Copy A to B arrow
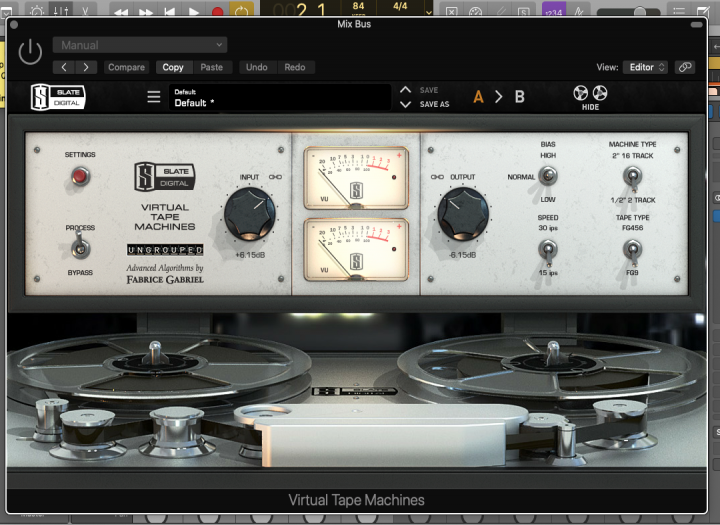Screen dimensions: 720x525 point(499,97)
